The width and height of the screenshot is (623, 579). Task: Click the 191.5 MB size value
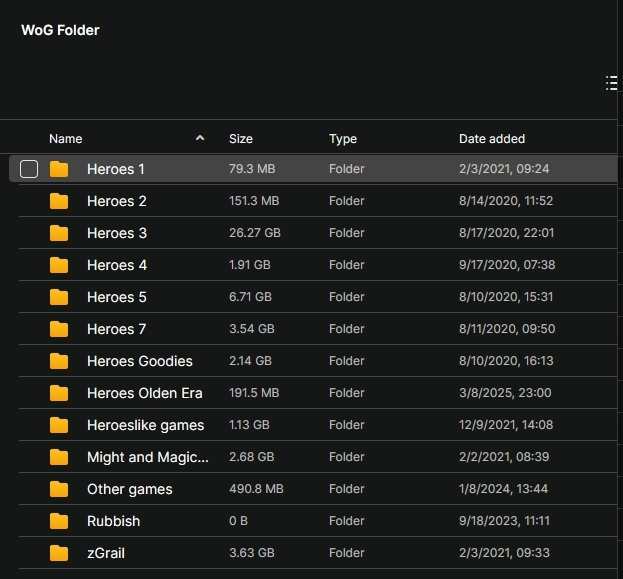click(254, 393)
